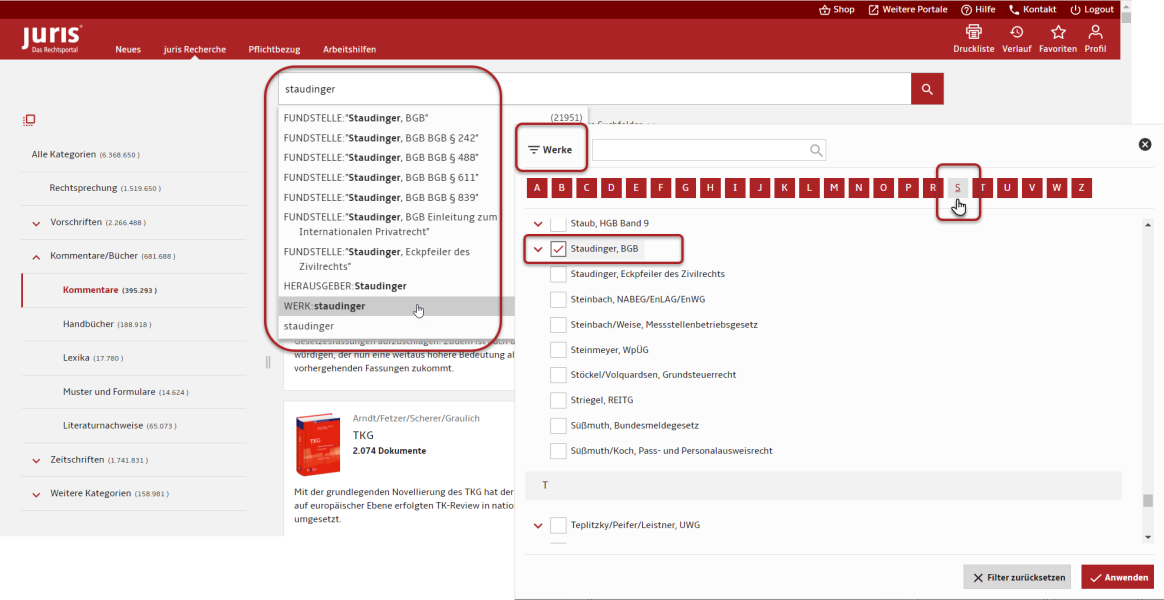Viewport: 1164px width, 600px height.
Task: Tick the Steinmeyer, WpÜG checkbox
Action: tap(559, 350)
